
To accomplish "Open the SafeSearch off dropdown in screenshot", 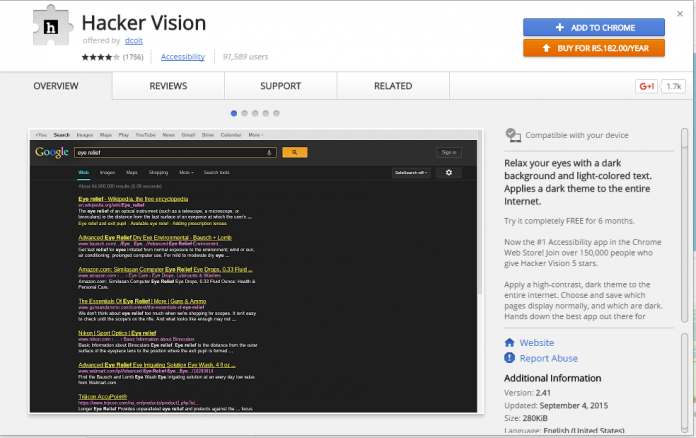I will pyautogui.click(x=411, y=172).
